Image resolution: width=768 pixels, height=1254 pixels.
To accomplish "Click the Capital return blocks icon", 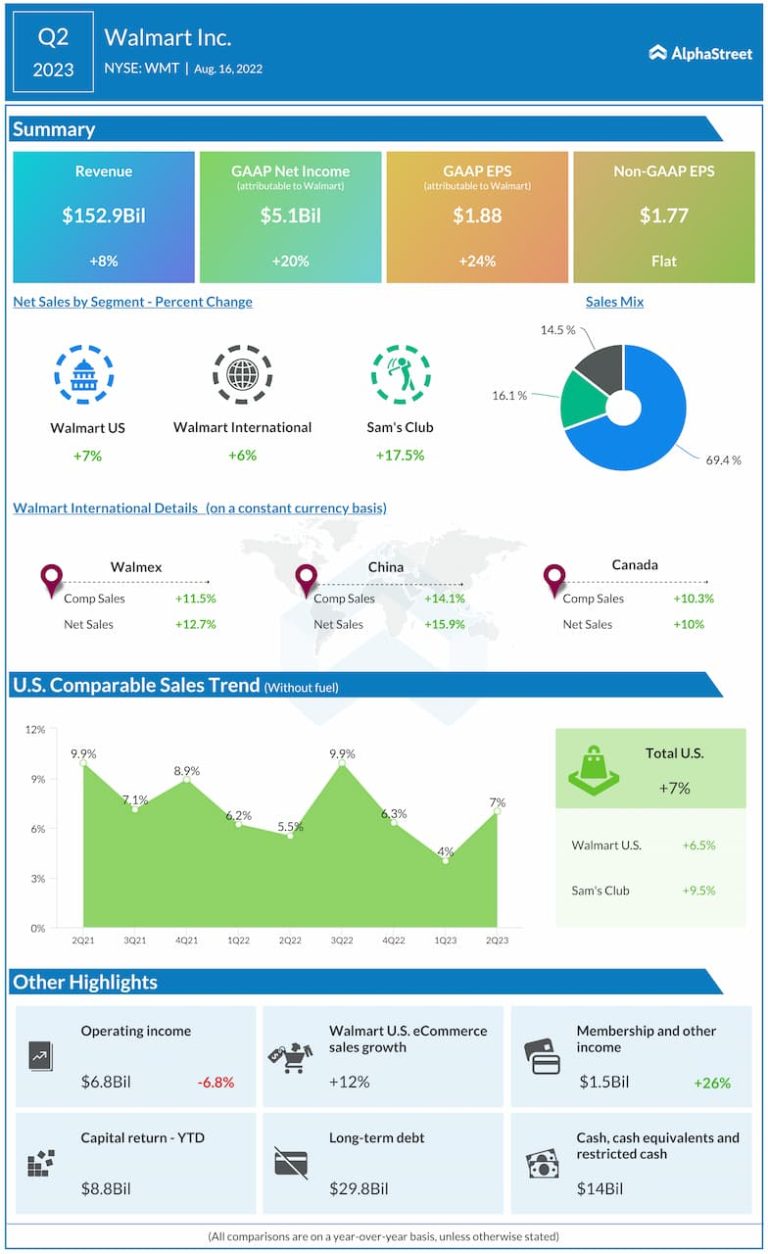I will 40,1163.
